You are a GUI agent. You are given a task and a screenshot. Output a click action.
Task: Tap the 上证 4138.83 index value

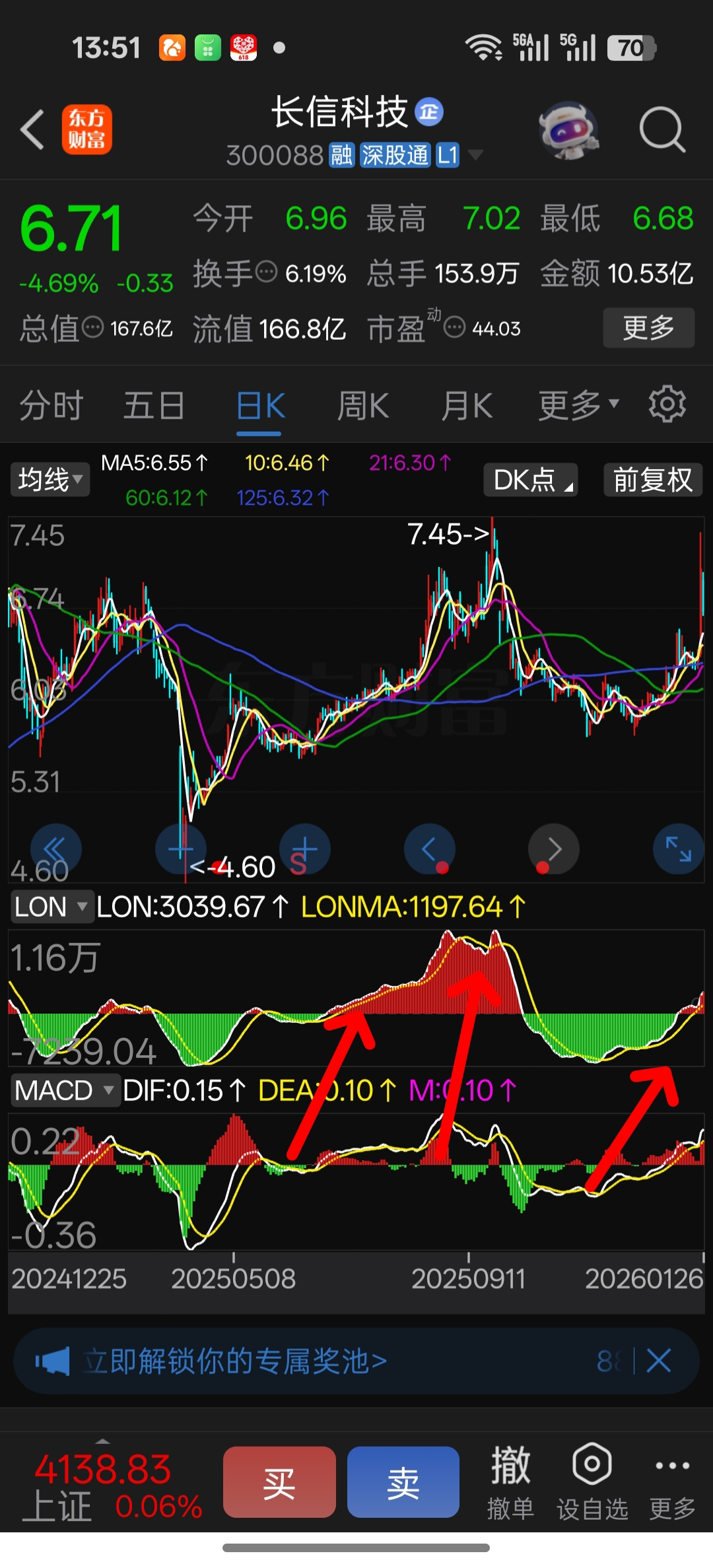[103, 1470]
